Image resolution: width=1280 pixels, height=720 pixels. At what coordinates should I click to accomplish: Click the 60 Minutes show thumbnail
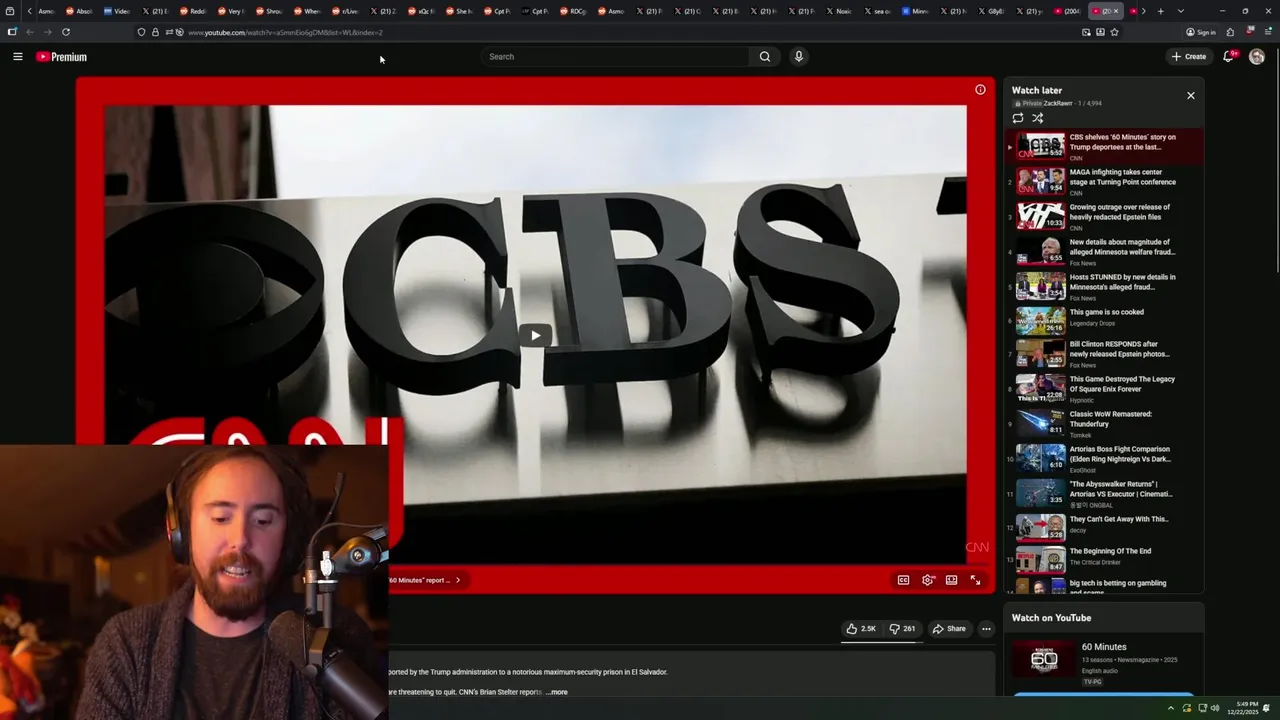1044,659
